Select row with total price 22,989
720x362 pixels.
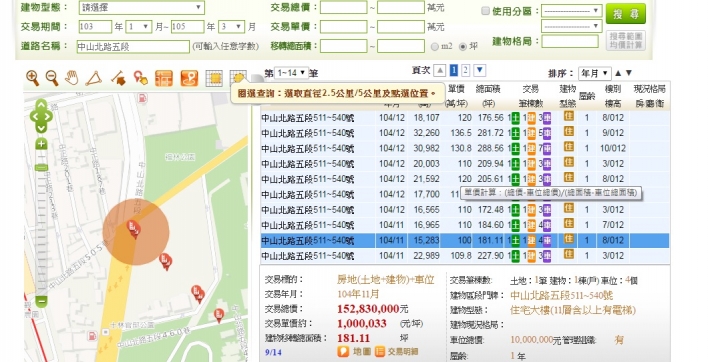465,255
